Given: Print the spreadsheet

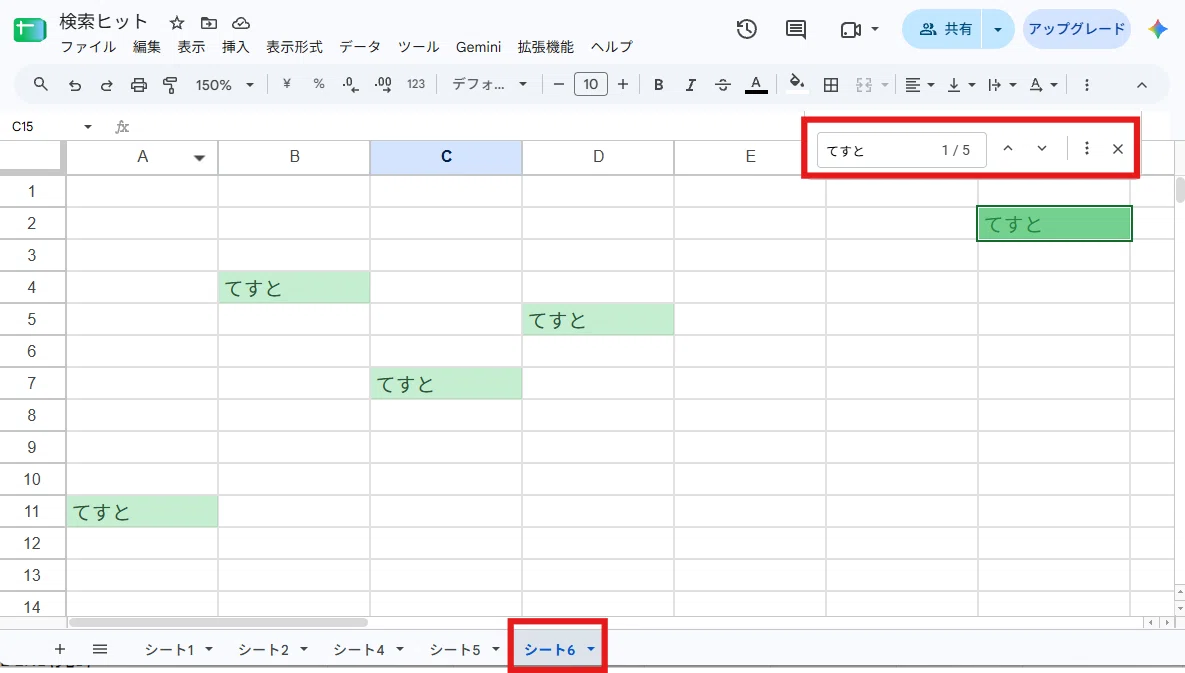Looking at the screenshot, I should [138, 85].
